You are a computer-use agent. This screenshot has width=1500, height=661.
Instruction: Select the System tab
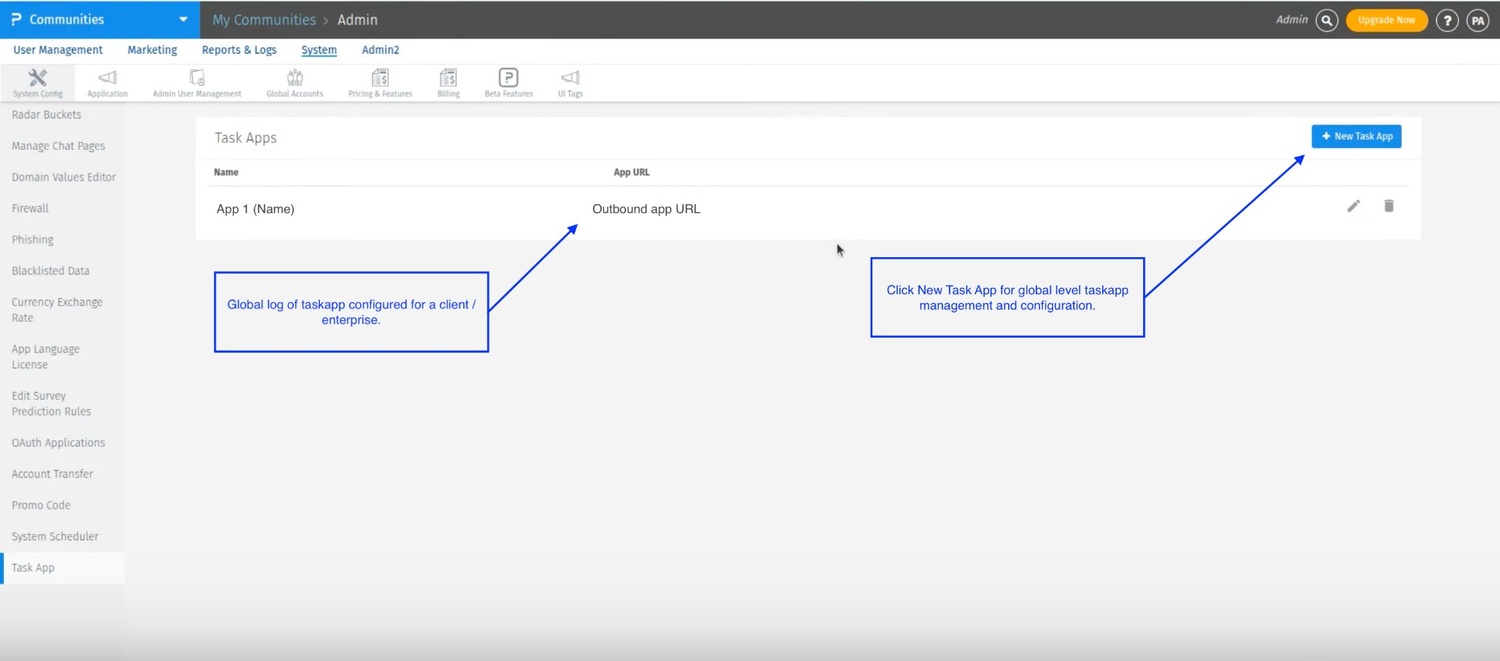[x=319, y=50]
